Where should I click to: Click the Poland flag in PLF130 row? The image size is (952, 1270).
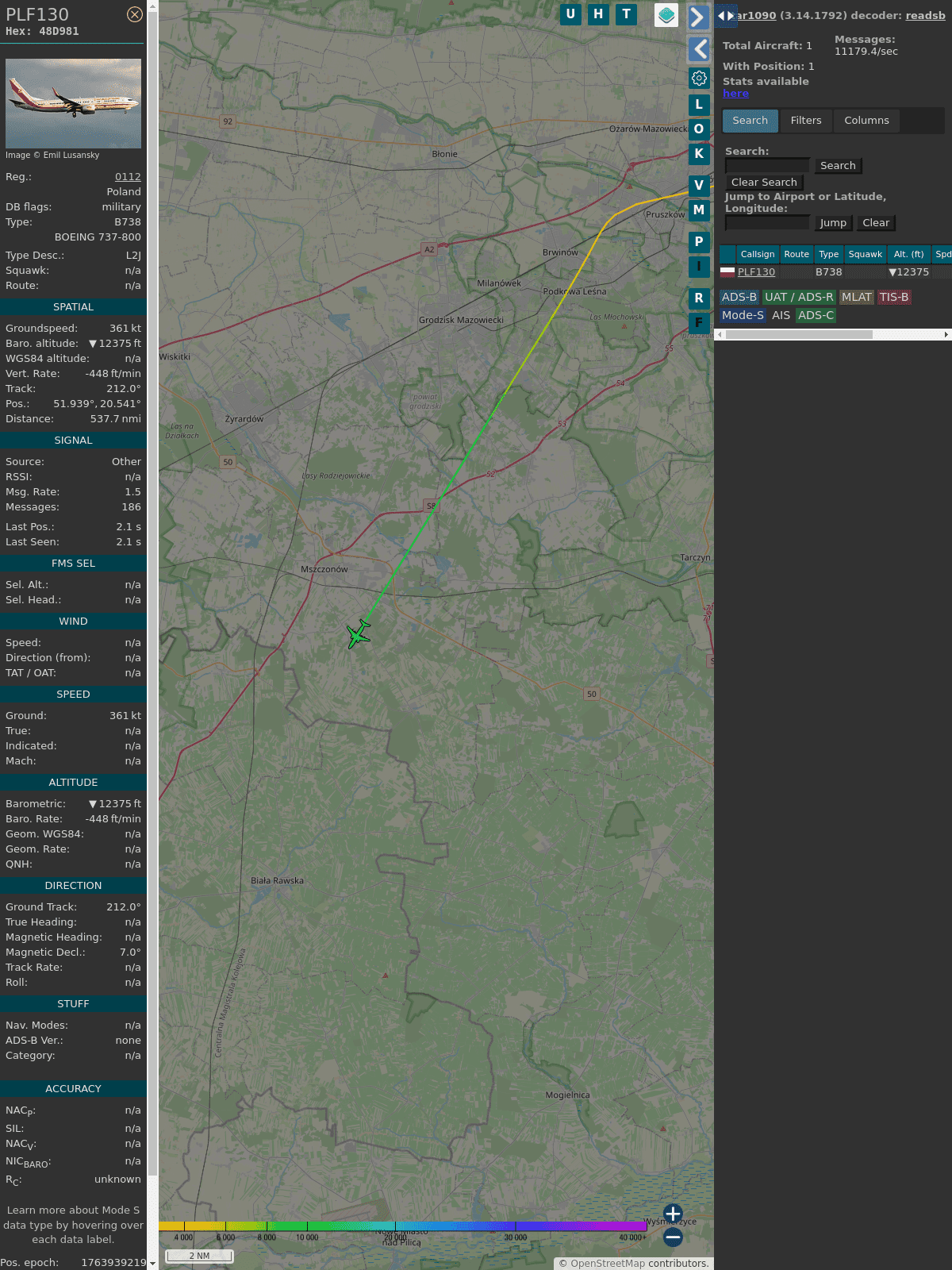[727, 271]
